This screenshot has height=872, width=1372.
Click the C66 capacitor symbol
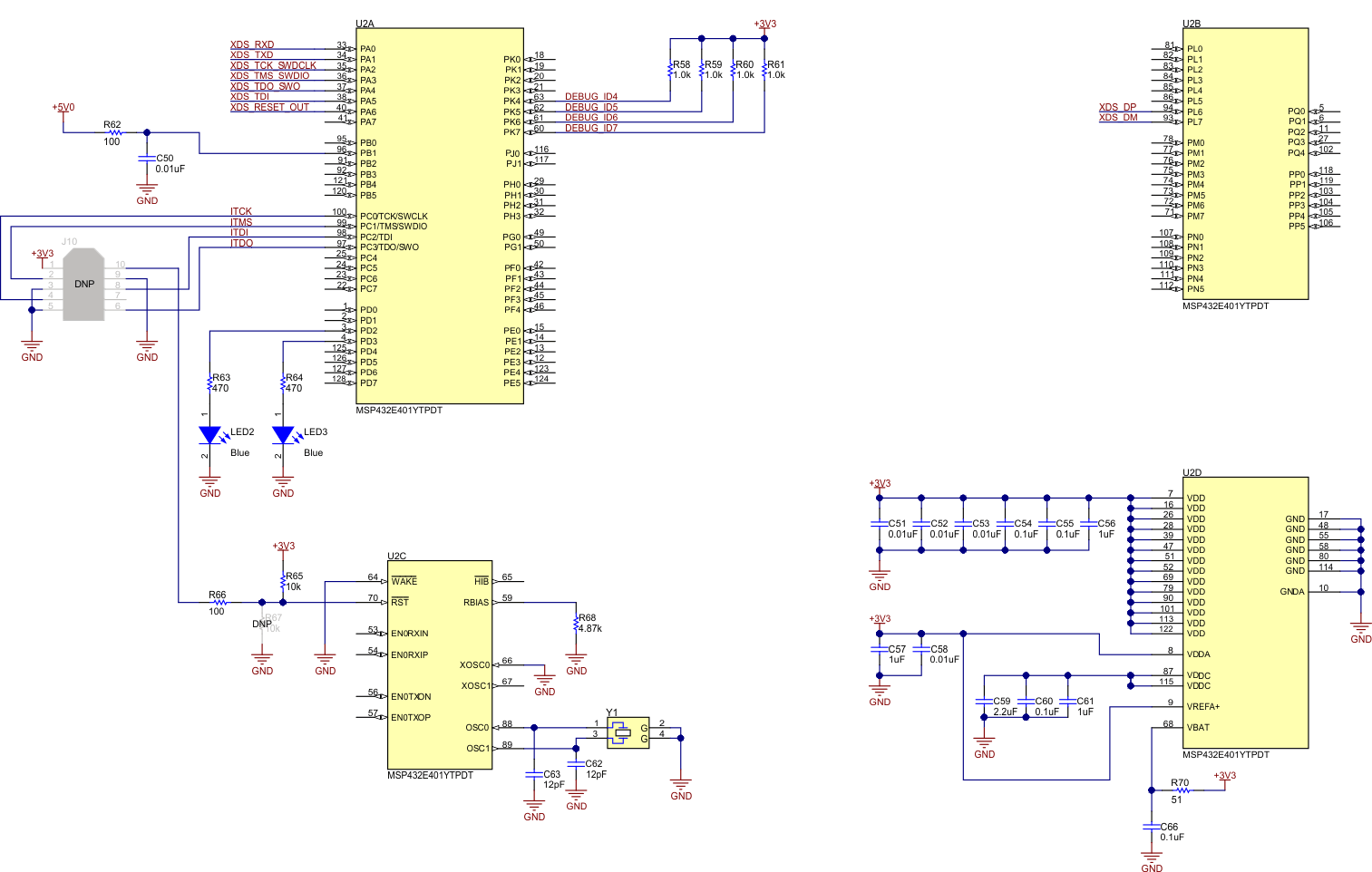click(x=1152, y=827)
